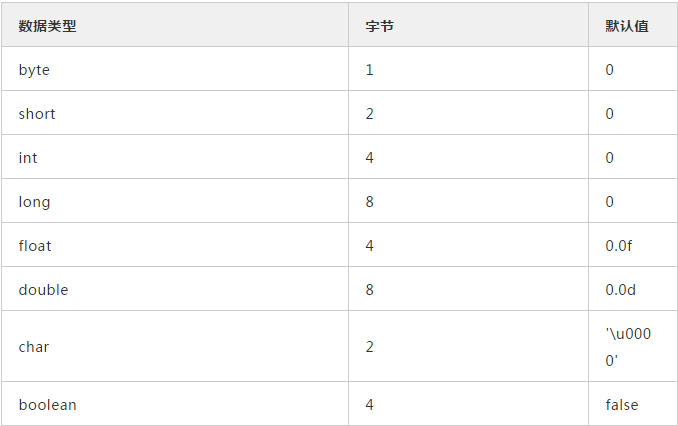Select the default value in long row
Viewport: 678px width, 426px height.
click(610, 202)
